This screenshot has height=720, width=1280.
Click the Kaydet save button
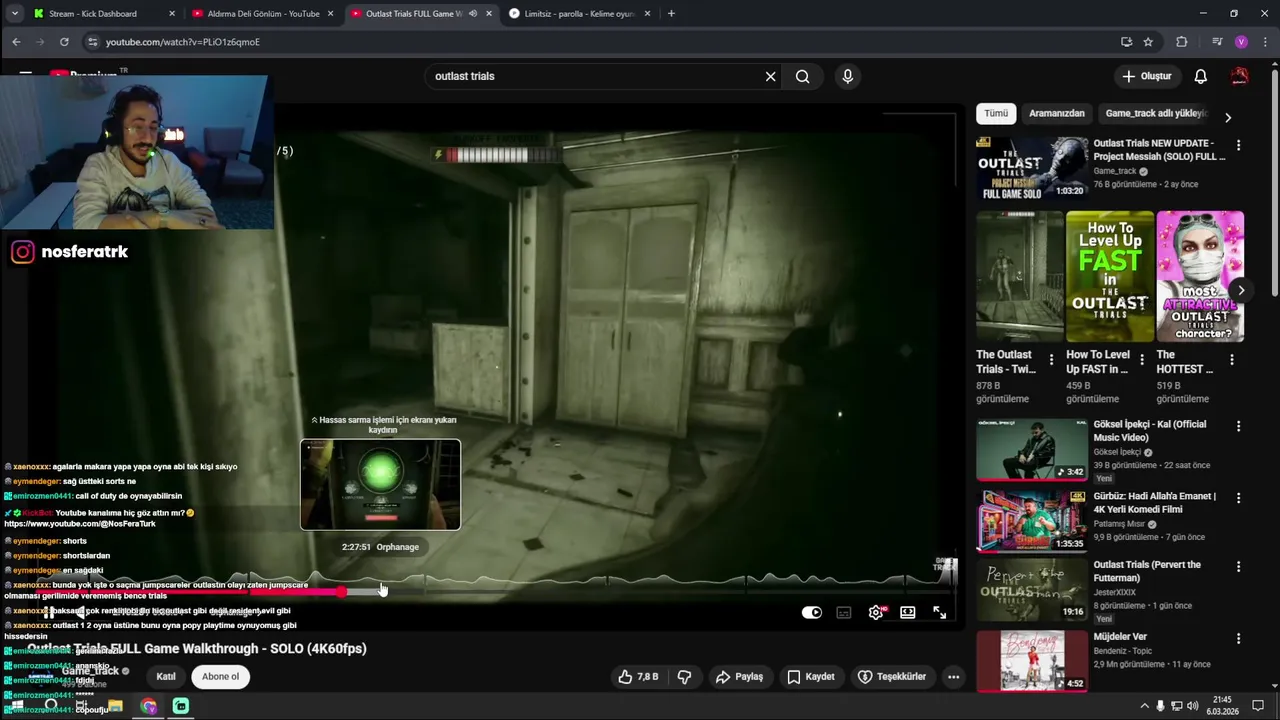point(811,677)
